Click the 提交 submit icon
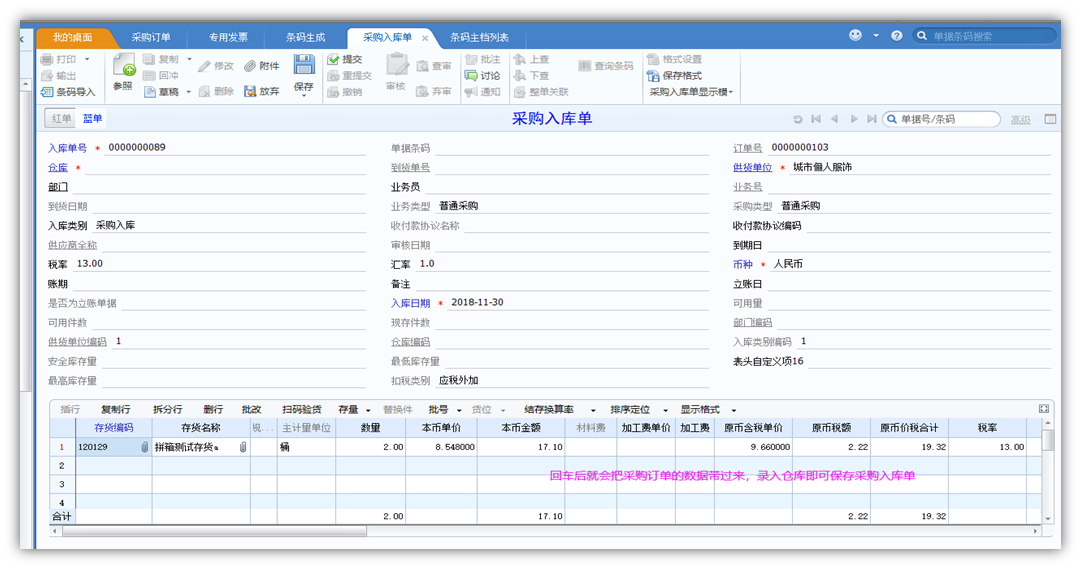Viewport: 1081px width, 569px height. click(334, 59)
